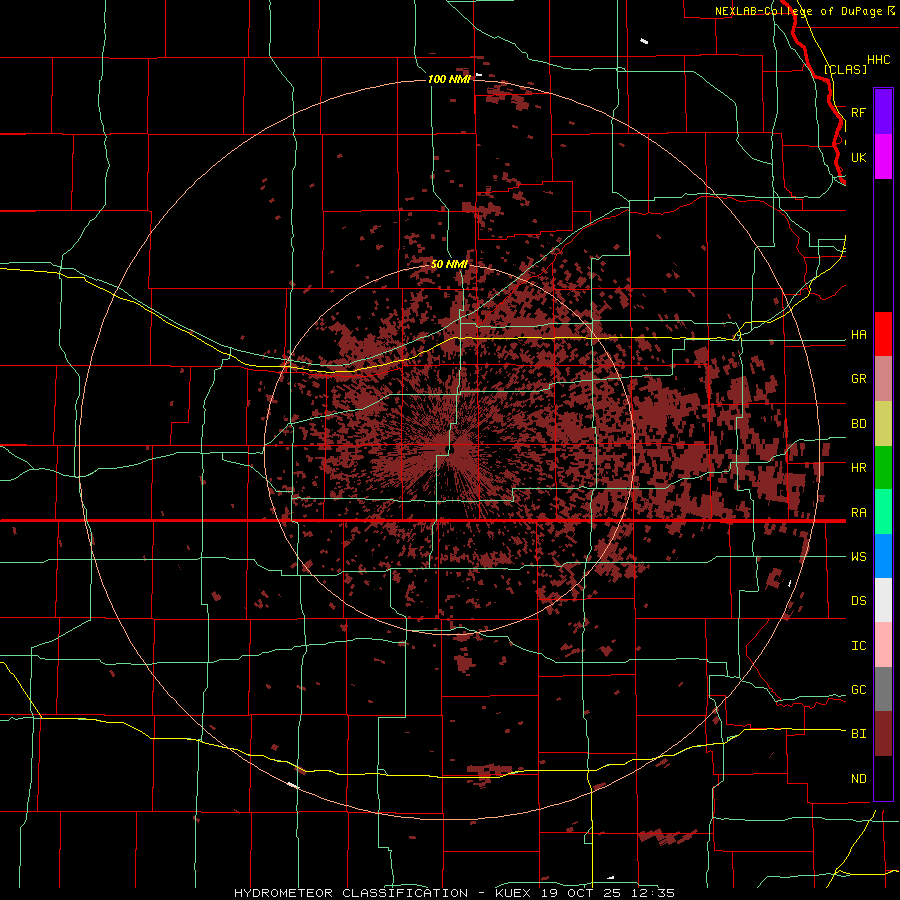Click the HA legend label
The height and width of the screenshot is (900, 900).
pyautogui.click(x=858, y=334)
